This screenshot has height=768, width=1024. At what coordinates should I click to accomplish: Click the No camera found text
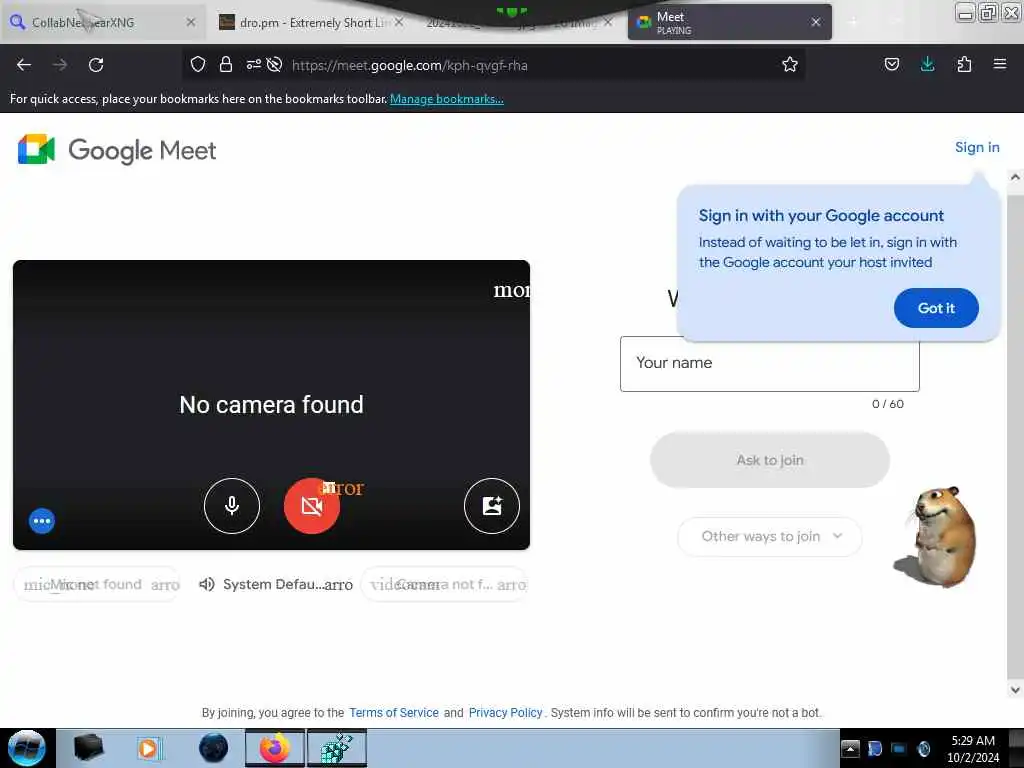point(272,405)
